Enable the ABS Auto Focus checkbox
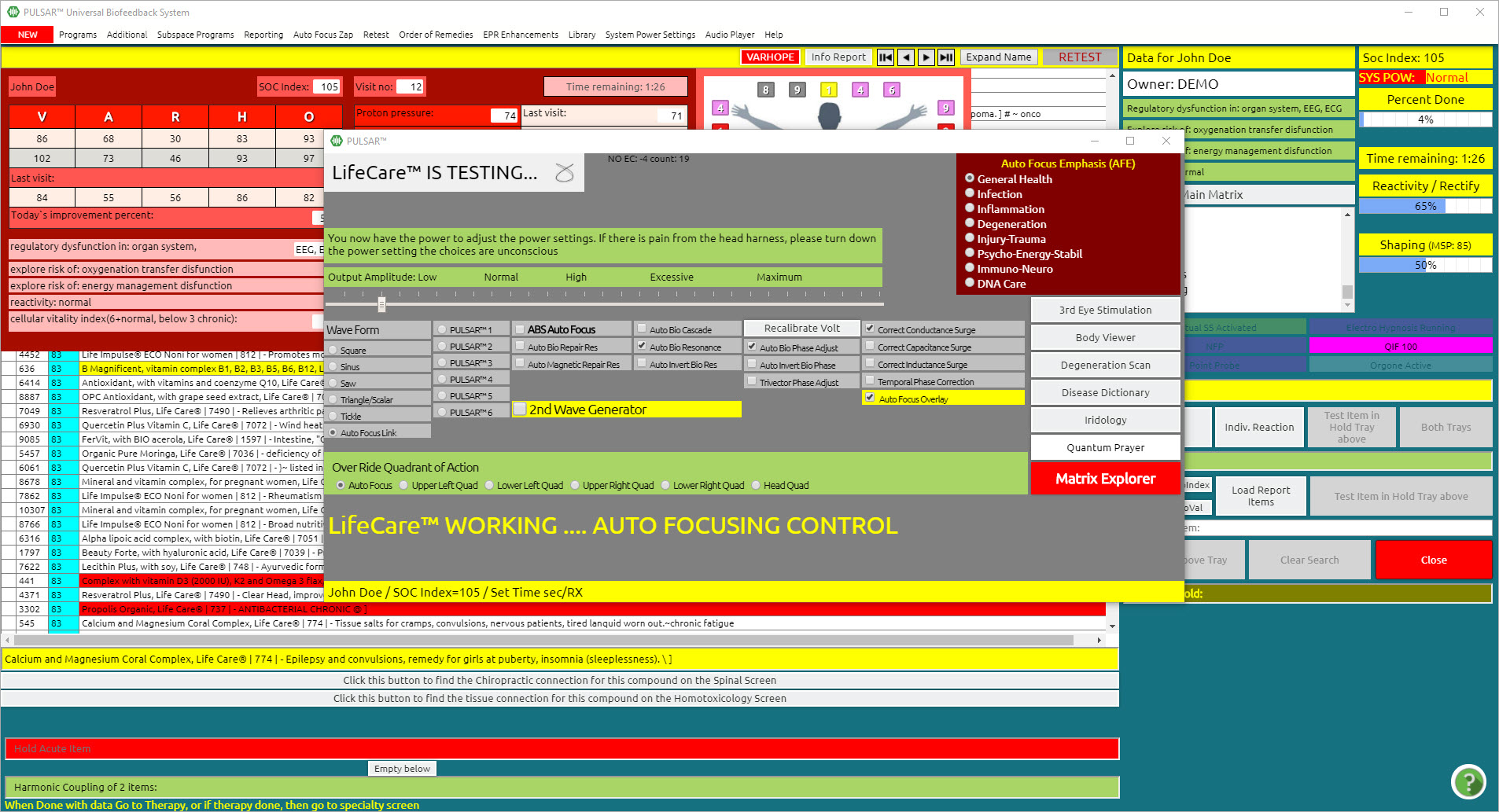The height and width of the screenshot is (812, 1499). click(520, 329)
